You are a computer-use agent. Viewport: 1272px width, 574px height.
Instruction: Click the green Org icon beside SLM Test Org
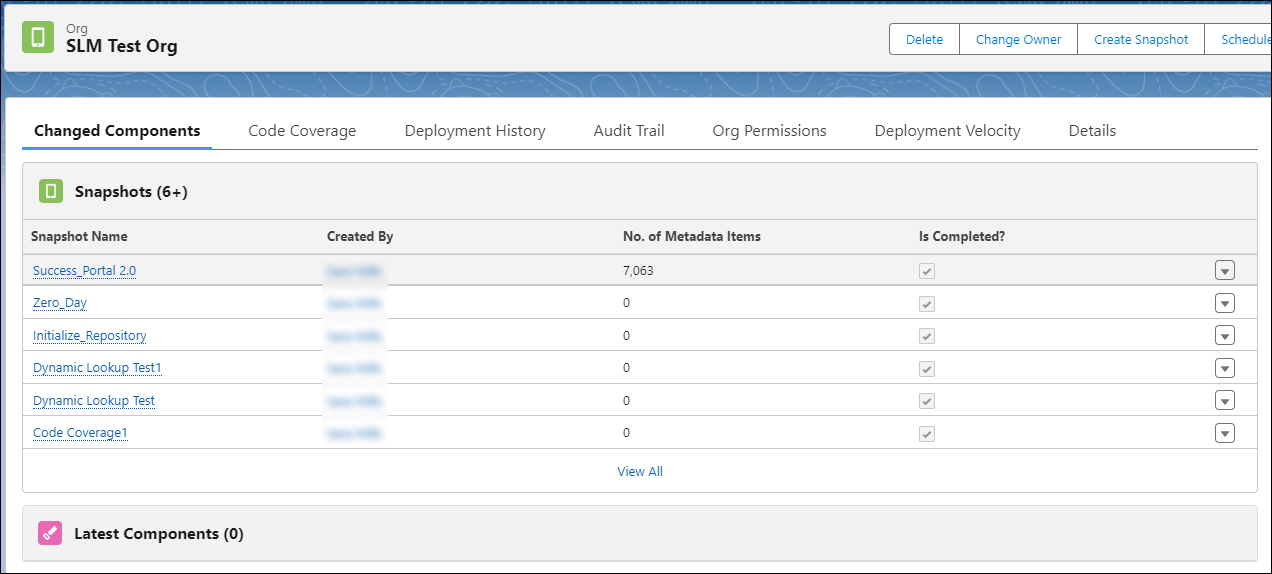click(x=38, y=37)
